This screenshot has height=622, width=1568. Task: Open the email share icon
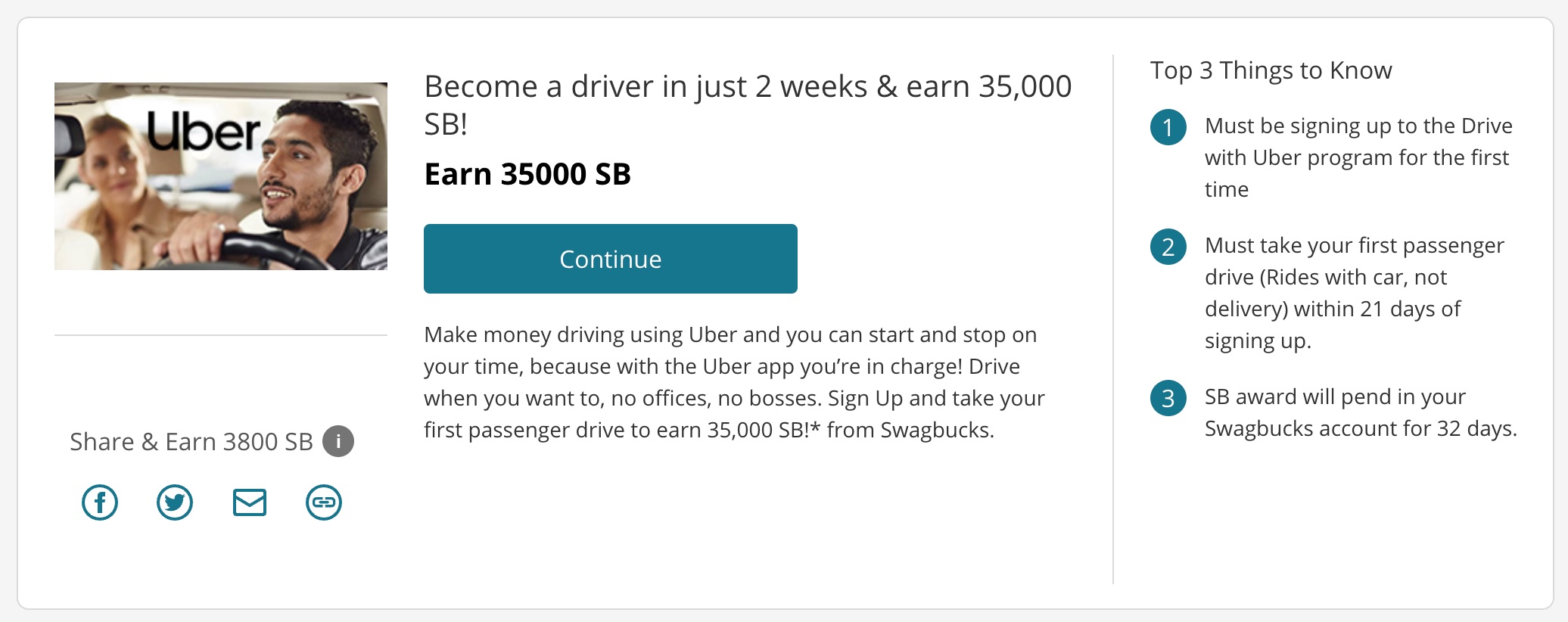click(249, 502)
